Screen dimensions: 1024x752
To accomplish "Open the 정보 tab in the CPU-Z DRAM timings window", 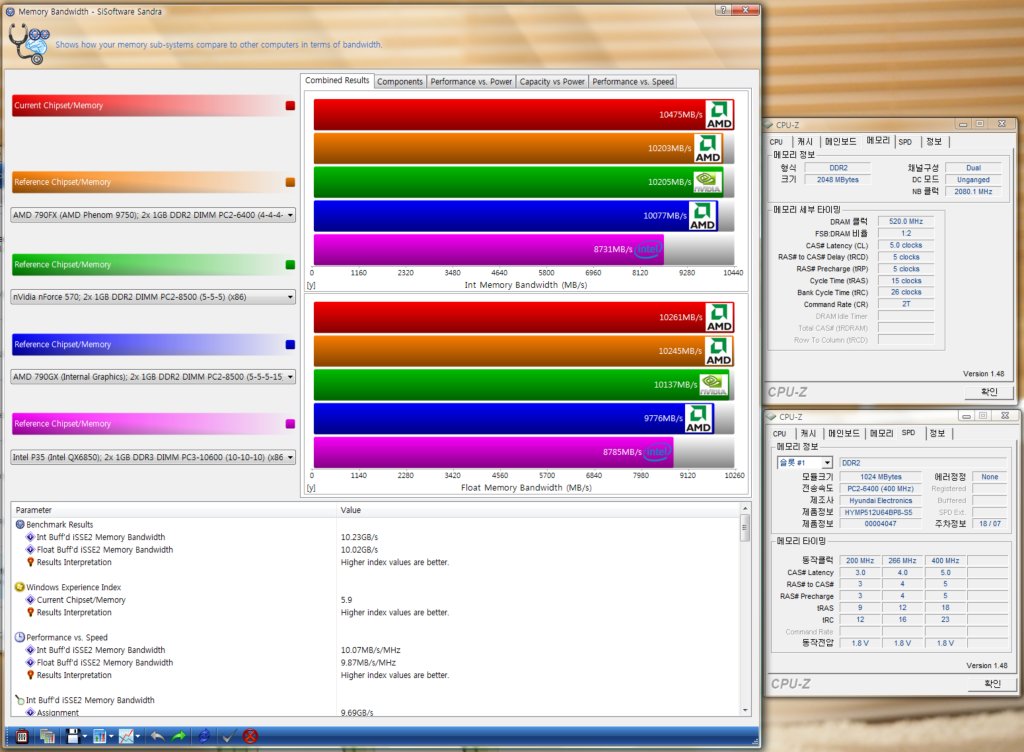I will (935, 142).
